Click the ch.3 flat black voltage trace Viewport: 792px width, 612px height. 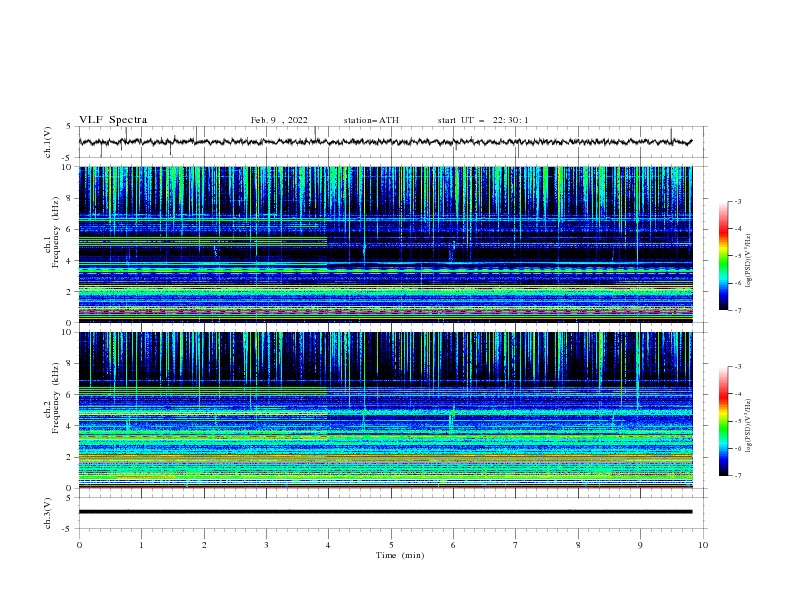point(385,512)
